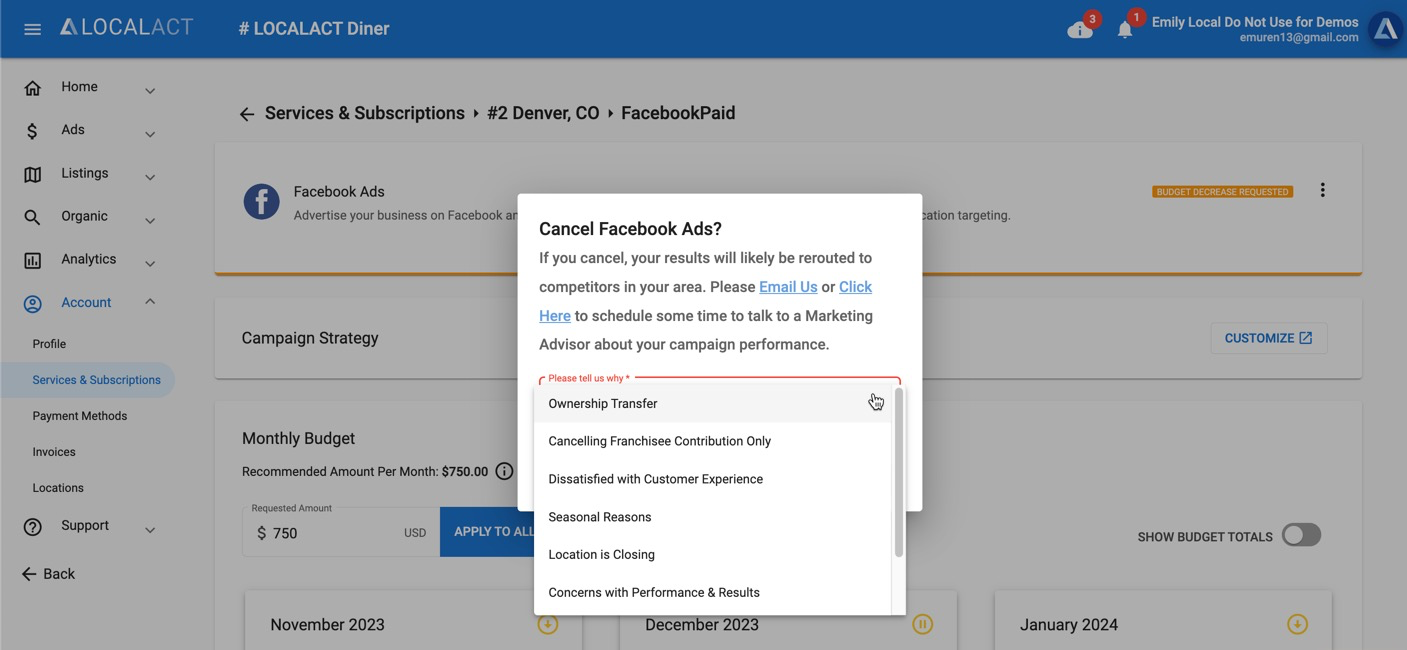Image resolution: width=1407 pixels, height=650 pixels.
Task: Click the Organic search icon
Action: (x=33, y=217)
